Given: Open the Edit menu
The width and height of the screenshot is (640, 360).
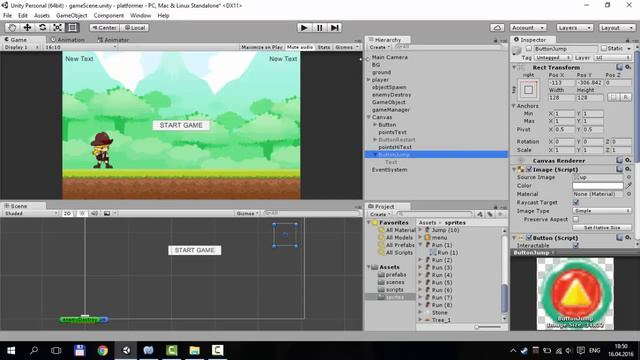Looking at the screenshot, I should pos(23,16).
